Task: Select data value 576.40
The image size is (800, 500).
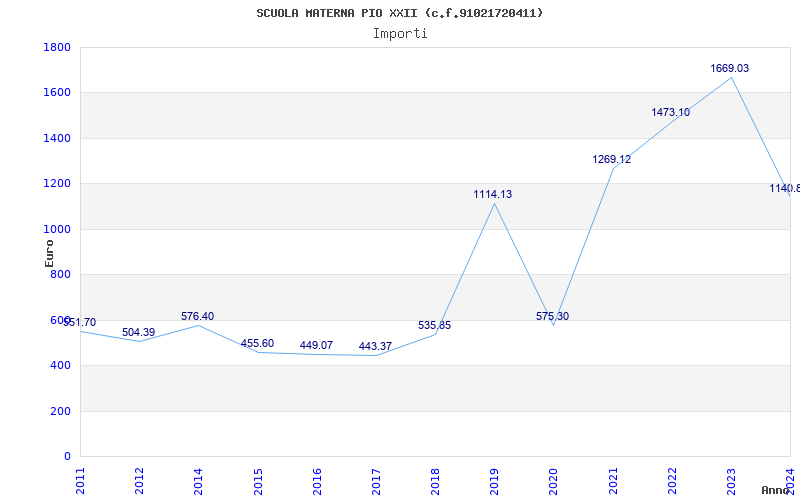Action: pyautogui.click(x=197, y=316)
